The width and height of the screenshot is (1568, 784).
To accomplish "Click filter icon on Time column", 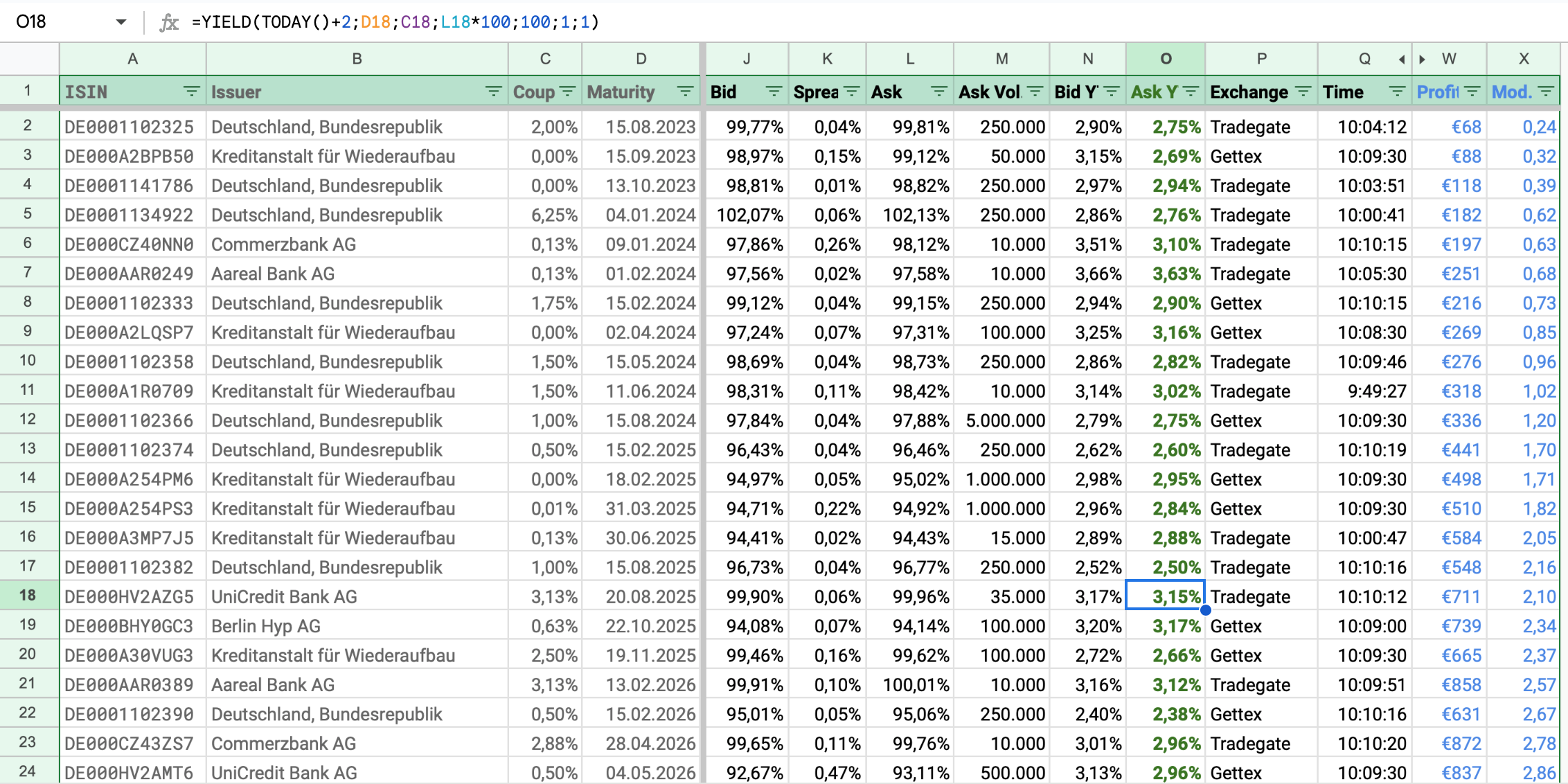I will 1397,91.
